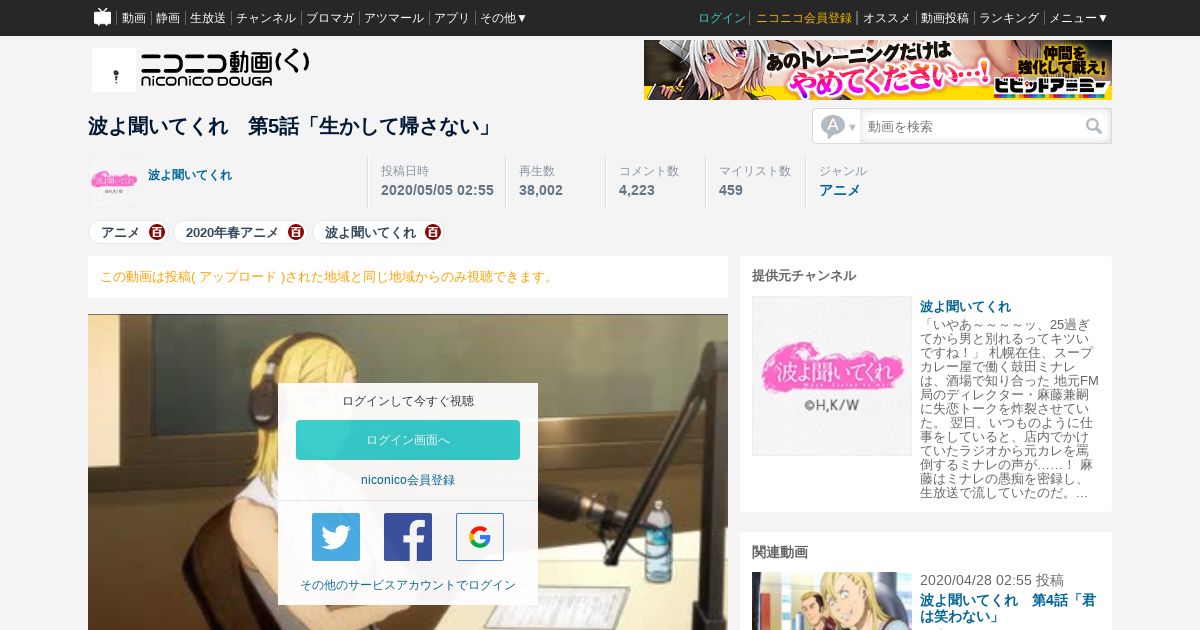Image resolution: width=1200 pixels, height=630 pixels.
Task: Open channel avatar thumbnail next to 波よ聞いてくれ
Action: (114, 181)
